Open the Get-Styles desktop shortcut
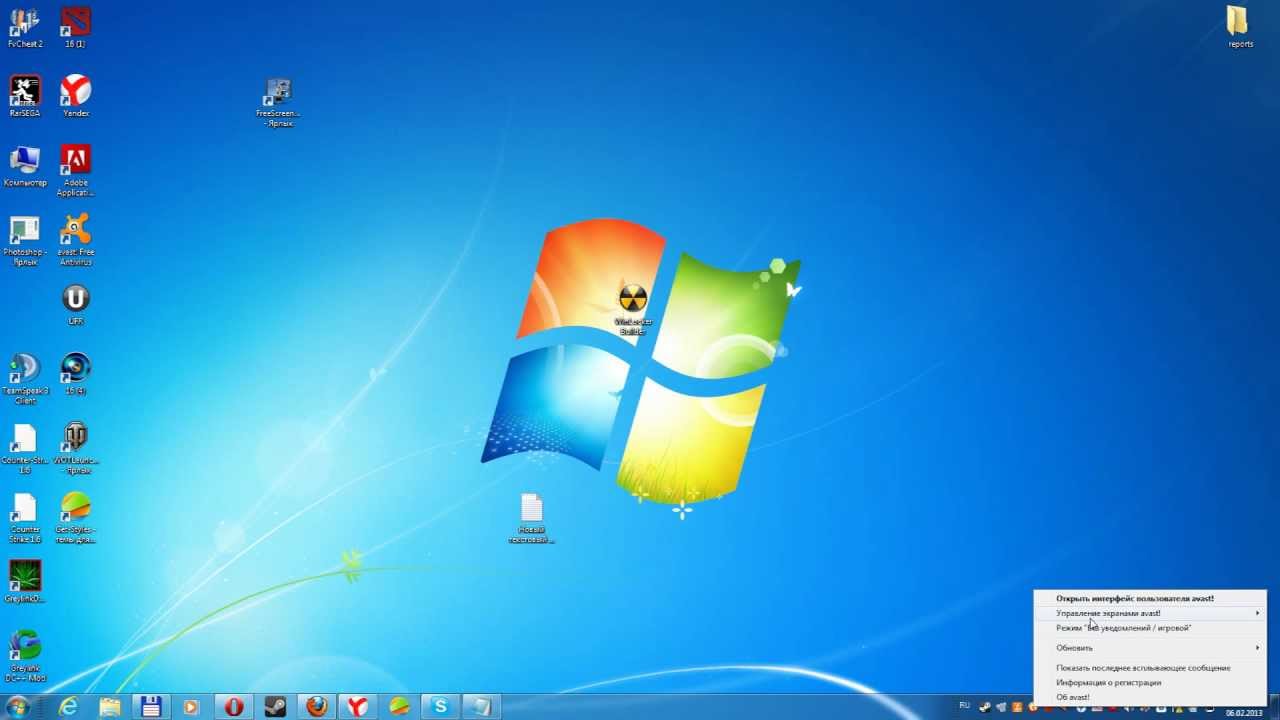This screenshot has width=1280, height=720. coord(75,519)
